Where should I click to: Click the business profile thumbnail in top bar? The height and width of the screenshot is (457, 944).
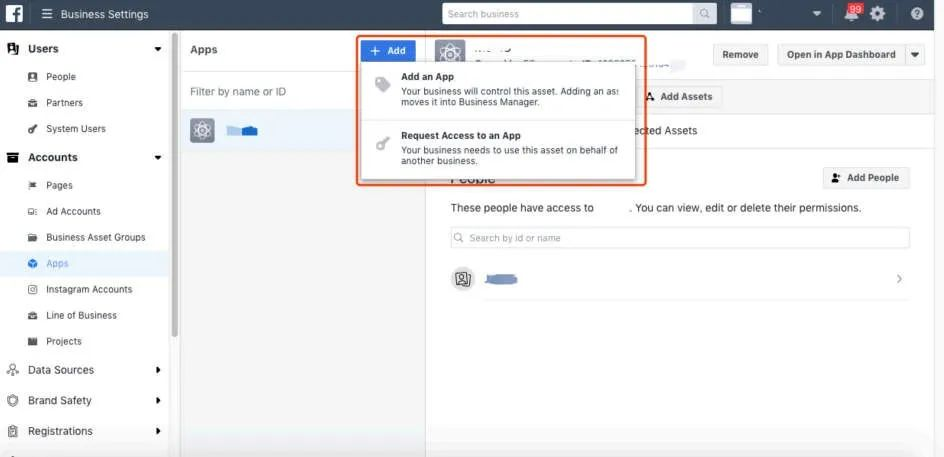tap(741, 13)
